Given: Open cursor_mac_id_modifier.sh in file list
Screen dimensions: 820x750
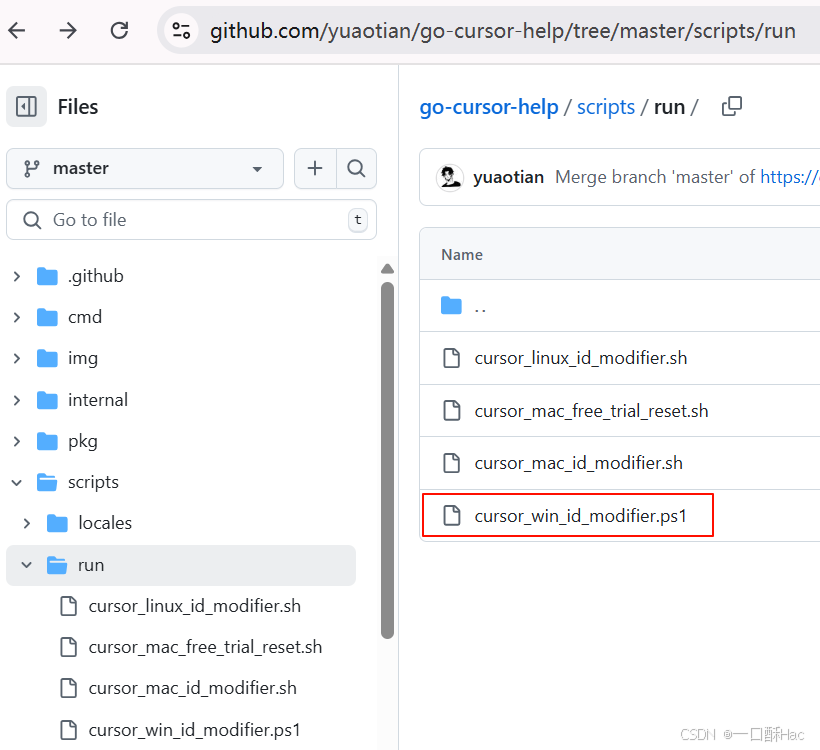Looking at the screenshot, I should 578,463.
